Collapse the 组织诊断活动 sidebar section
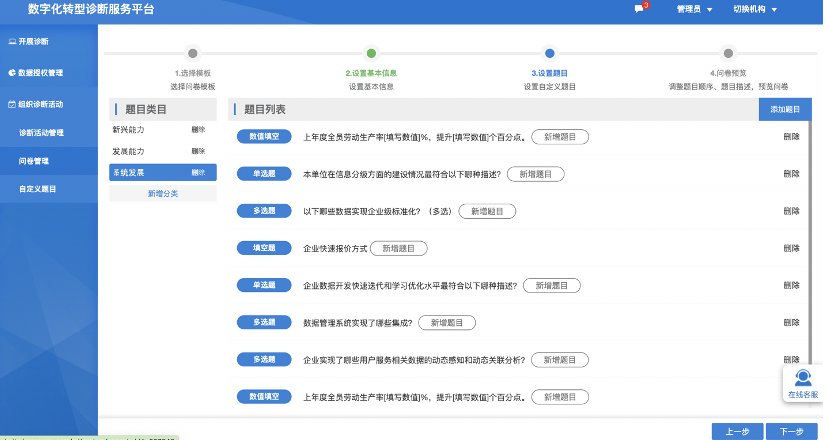Viewport: 826px width, 440px height. [36, 104]
